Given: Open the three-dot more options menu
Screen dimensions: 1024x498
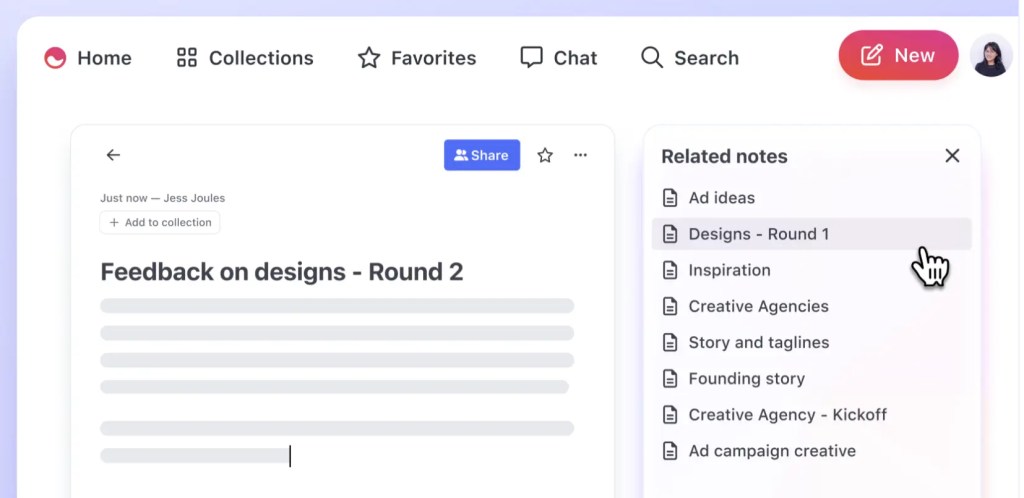Looking at the screenshot, I should [580, 155].
